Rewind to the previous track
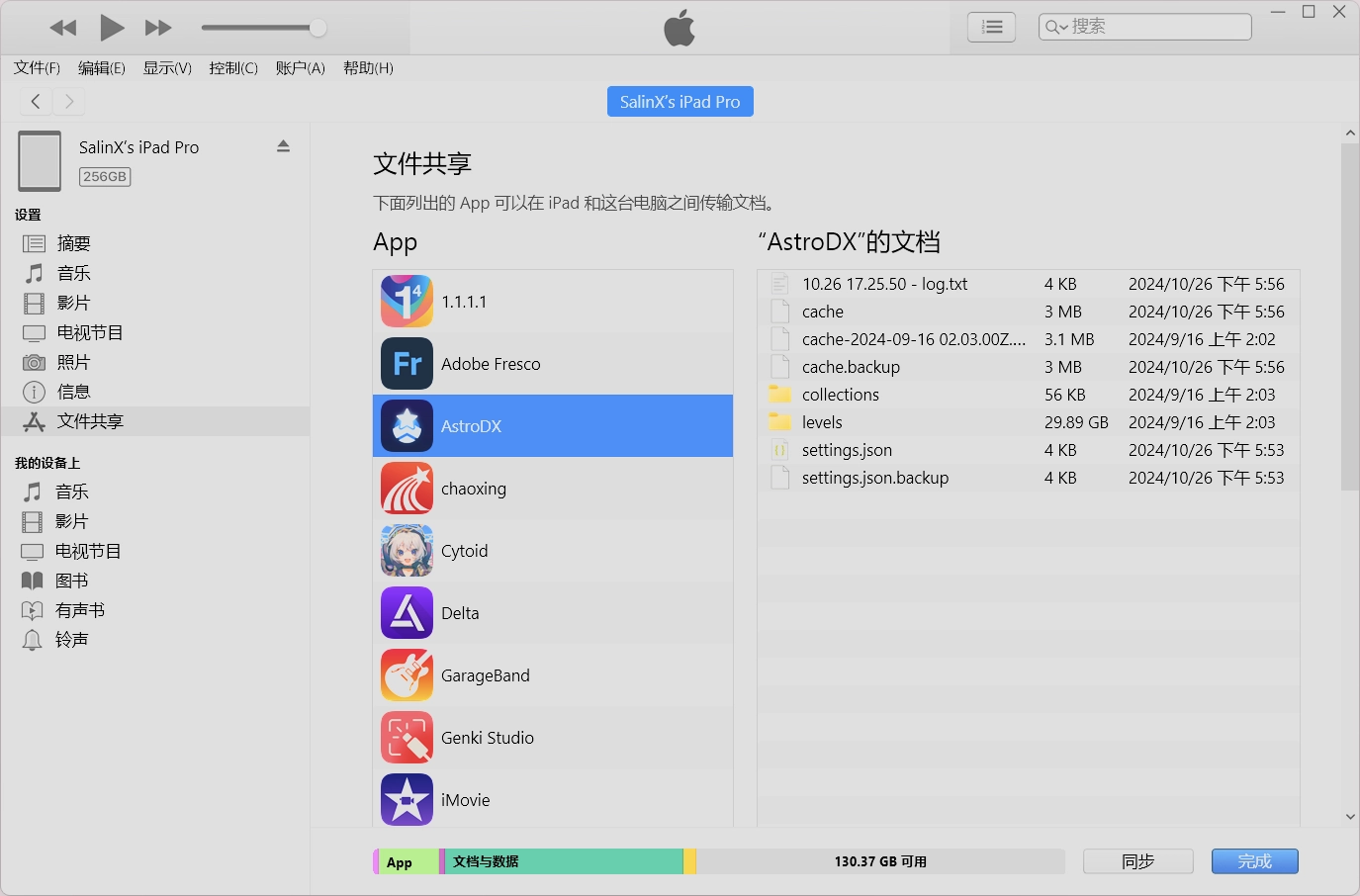Image resolution: width=1360 pixels, height=896 pixels. click(63, 28)
